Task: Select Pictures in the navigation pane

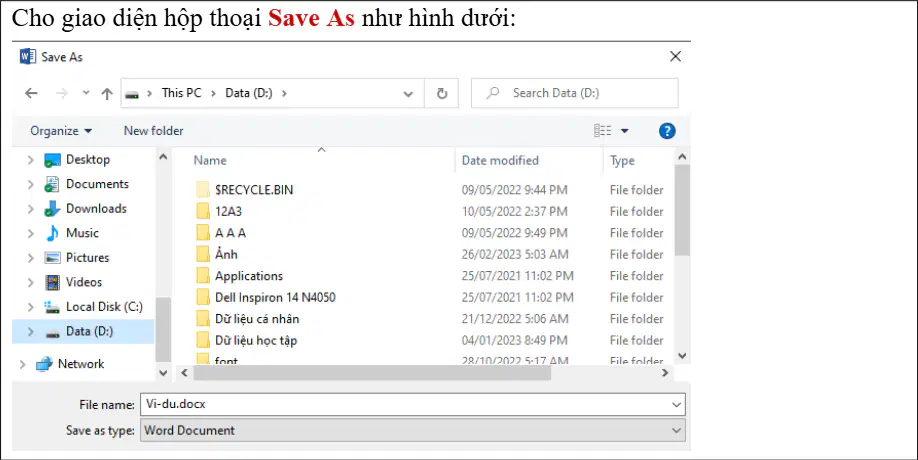Action: (87, 258)
